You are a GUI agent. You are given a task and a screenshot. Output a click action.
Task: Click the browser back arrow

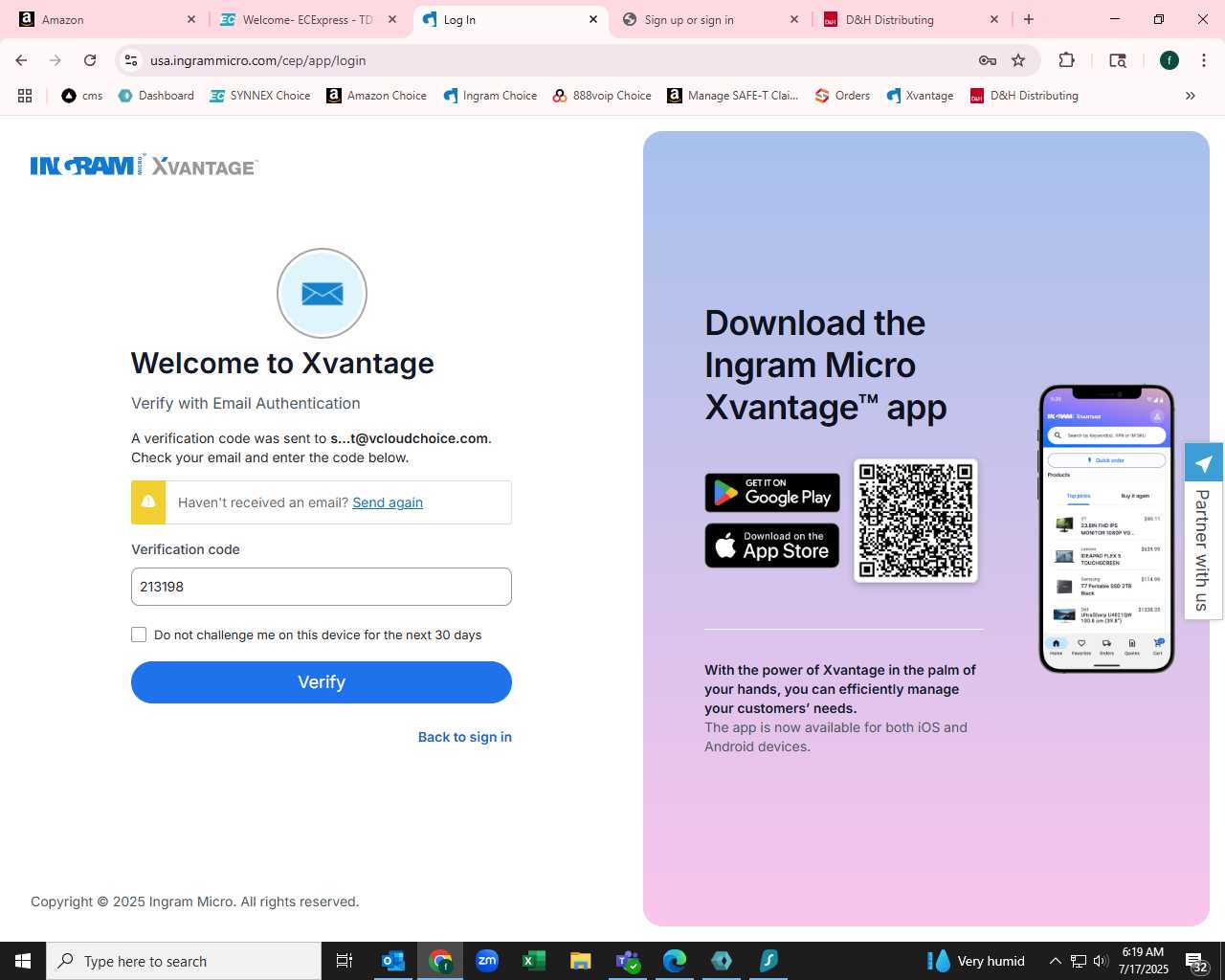[21, 60]
